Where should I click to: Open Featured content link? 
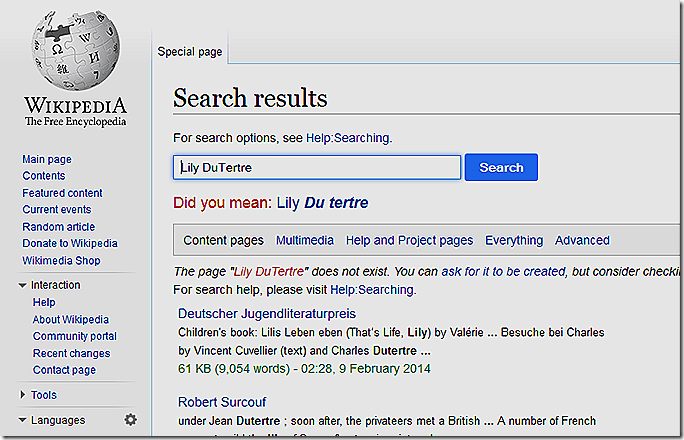pyautogui.click(x=62, y=193)
